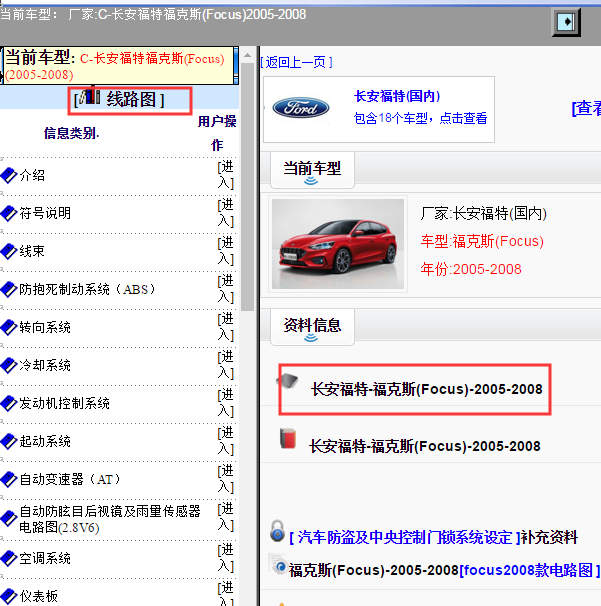Click the book icon beside 符号说明
The width and height of the screenshot is (601, 606).
[9, 214]
